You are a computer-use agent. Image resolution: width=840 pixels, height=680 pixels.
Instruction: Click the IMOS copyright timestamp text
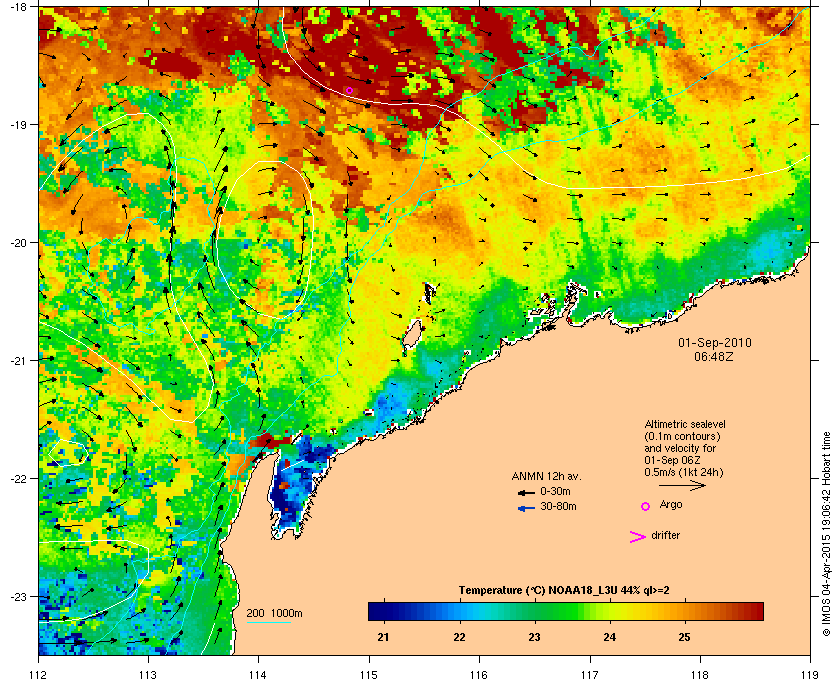[826, 533]
